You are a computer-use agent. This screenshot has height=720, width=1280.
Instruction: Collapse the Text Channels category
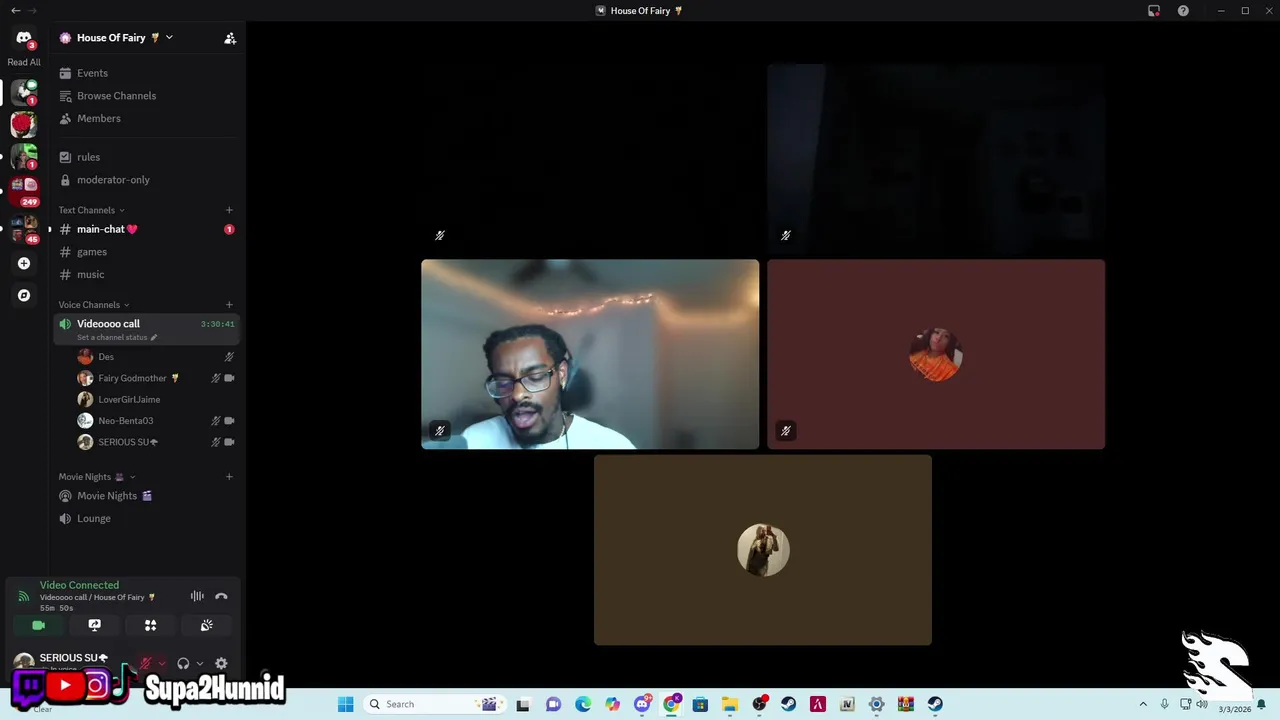[x=91, y=210]
